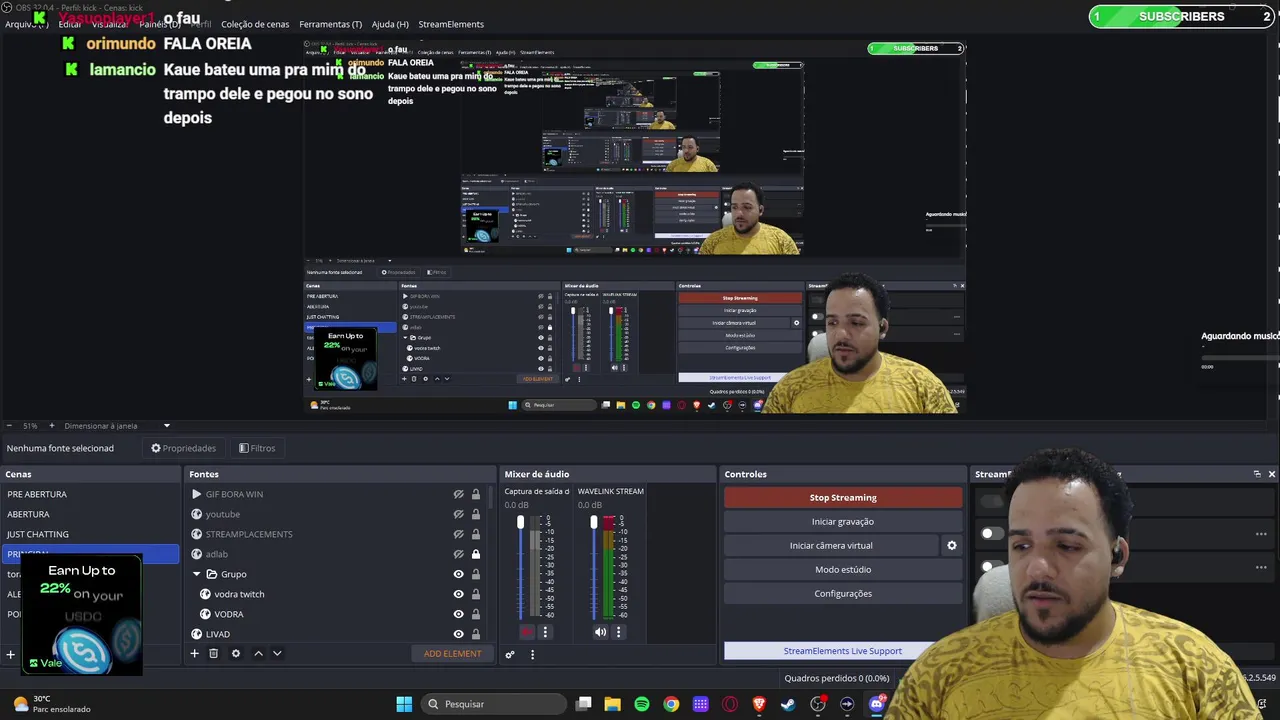
Task: Click Iniciar câmera virtual button
Action: 831,546
